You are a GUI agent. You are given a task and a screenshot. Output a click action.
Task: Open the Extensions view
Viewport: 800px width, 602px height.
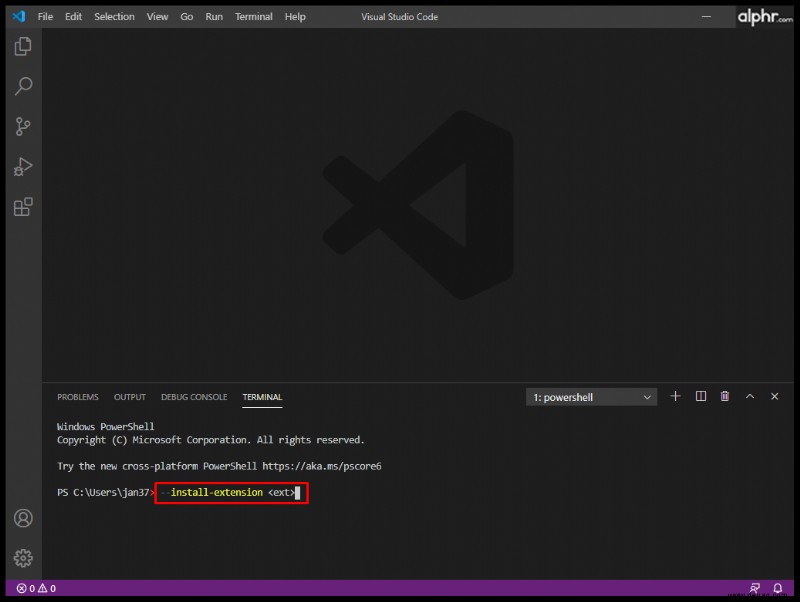coord(23,207)
